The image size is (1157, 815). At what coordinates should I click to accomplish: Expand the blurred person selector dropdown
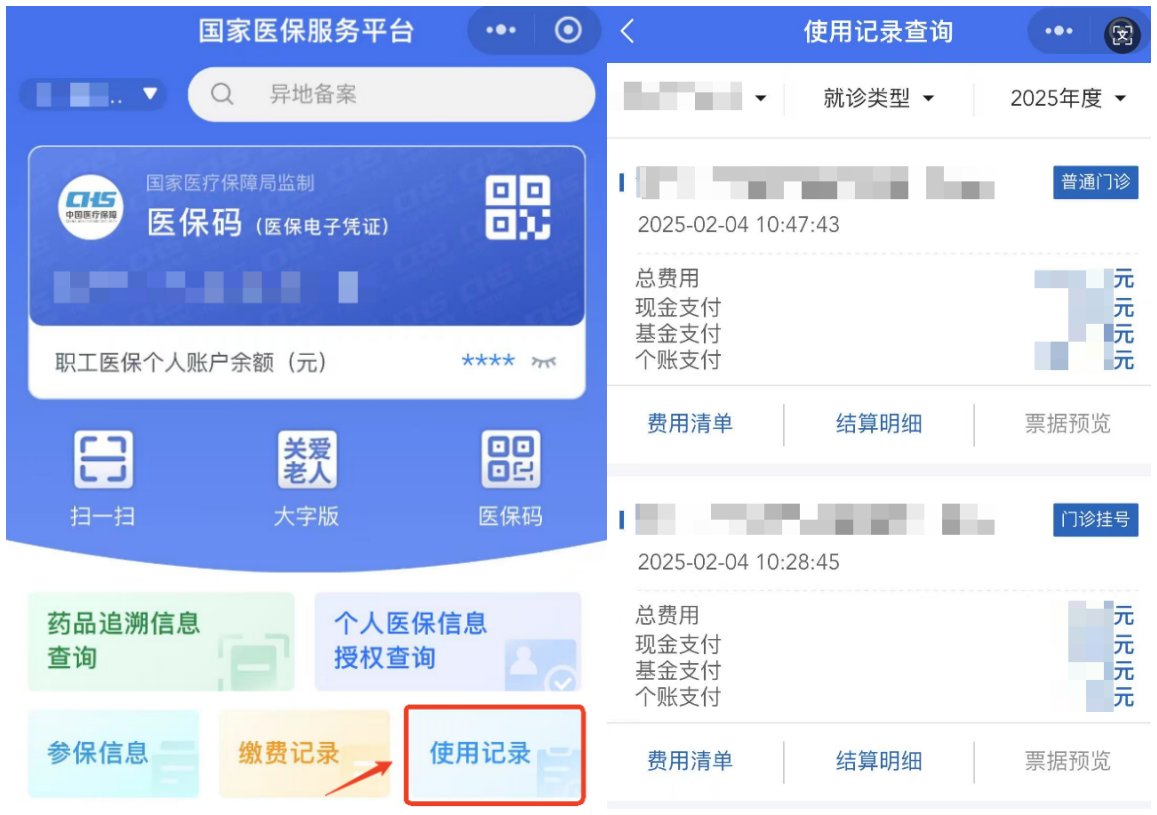(696, 97)
